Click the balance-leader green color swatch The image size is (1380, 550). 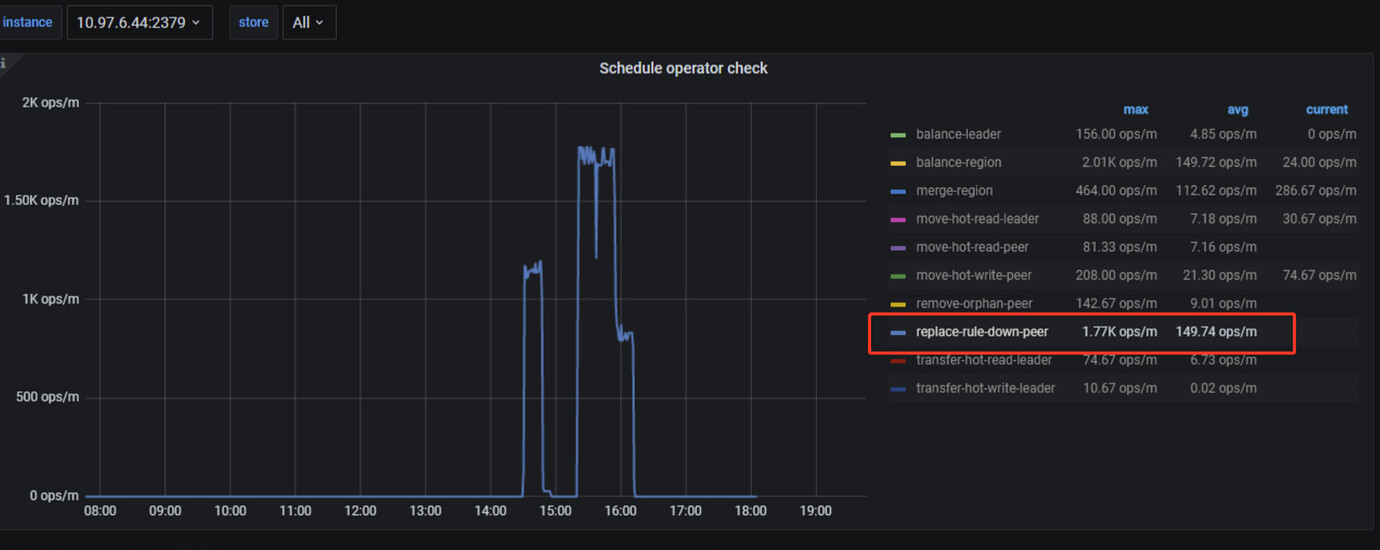pos(897,135)
